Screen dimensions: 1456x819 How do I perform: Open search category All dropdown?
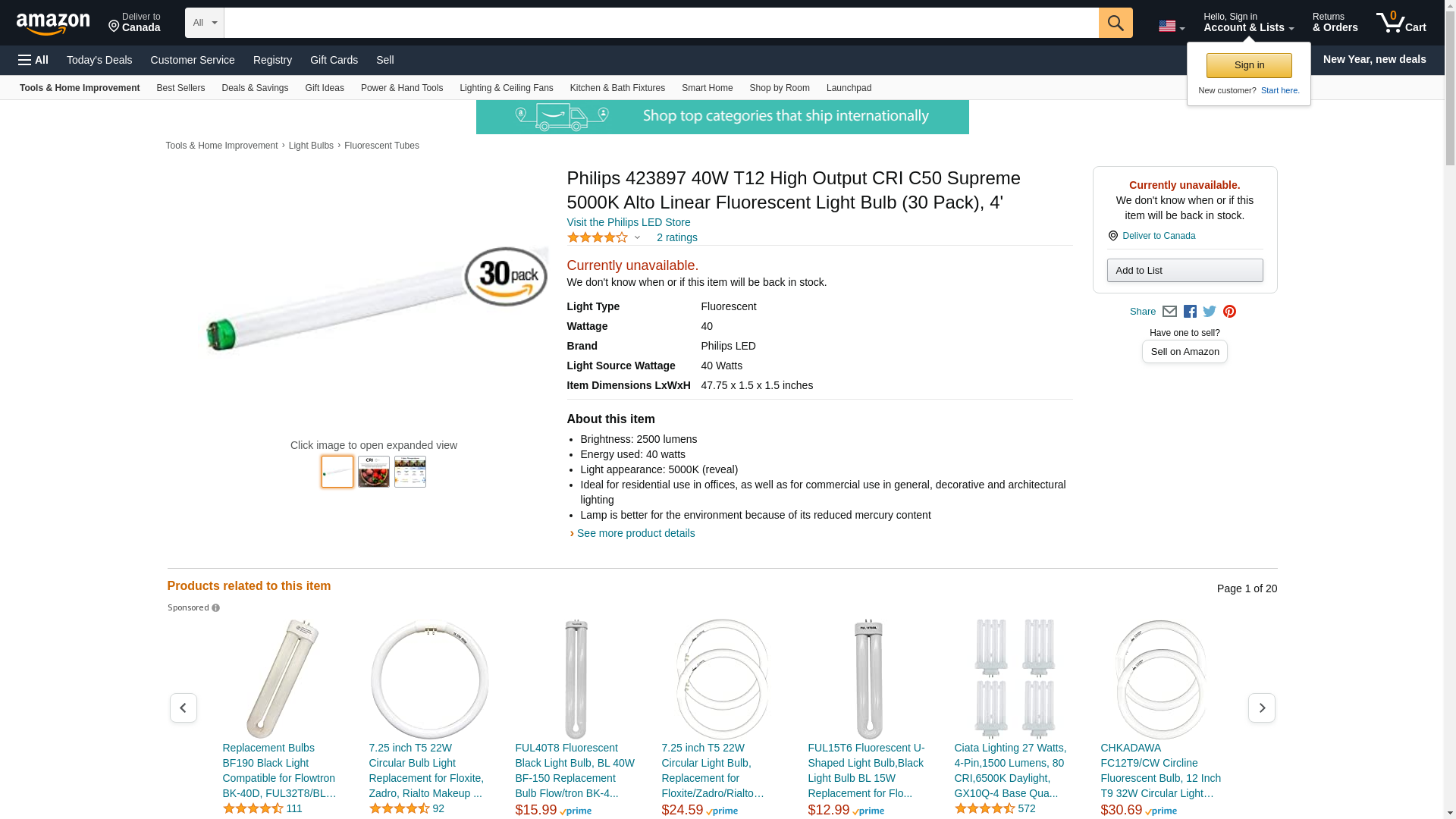pos(204,23)
